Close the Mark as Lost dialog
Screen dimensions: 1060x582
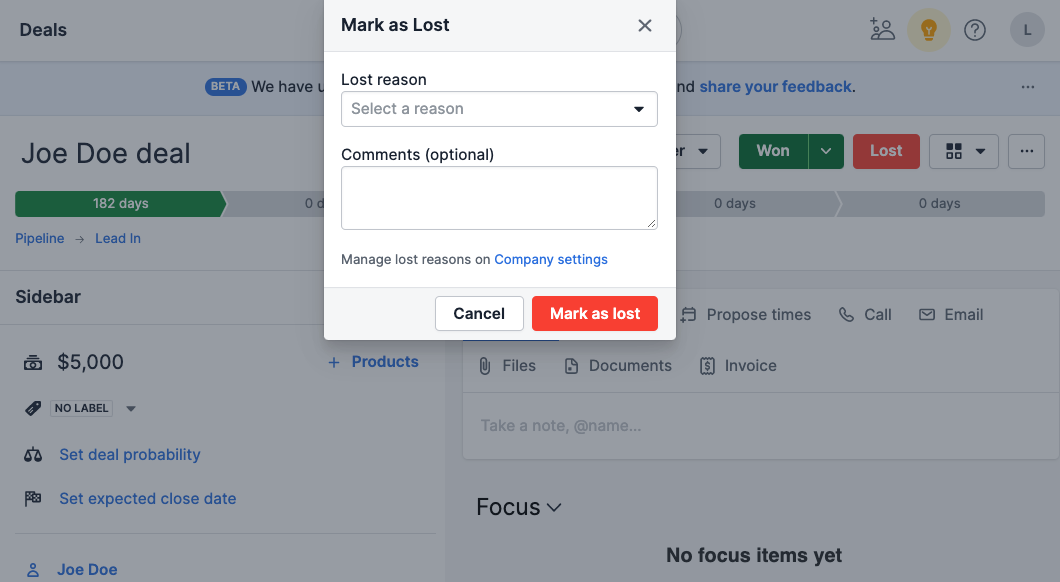pos(645,26)
